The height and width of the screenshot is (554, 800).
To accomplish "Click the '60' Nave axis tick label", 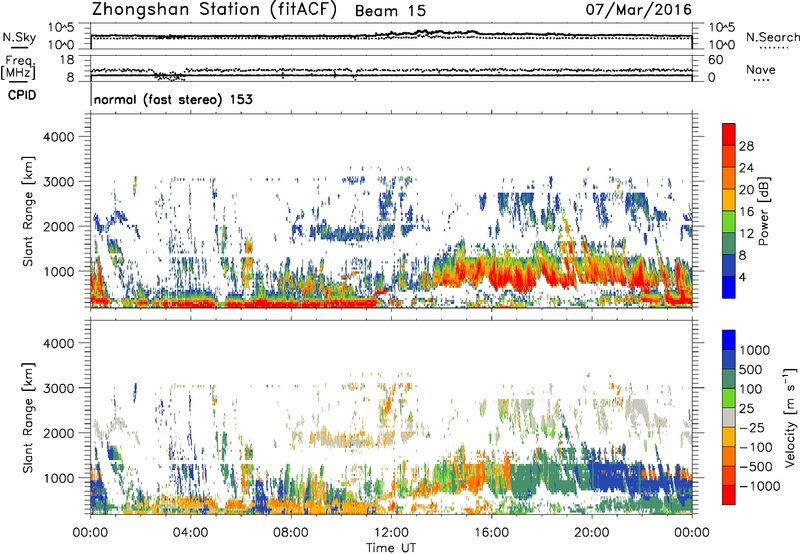I will pyautogui.click(x=715, y=60).
